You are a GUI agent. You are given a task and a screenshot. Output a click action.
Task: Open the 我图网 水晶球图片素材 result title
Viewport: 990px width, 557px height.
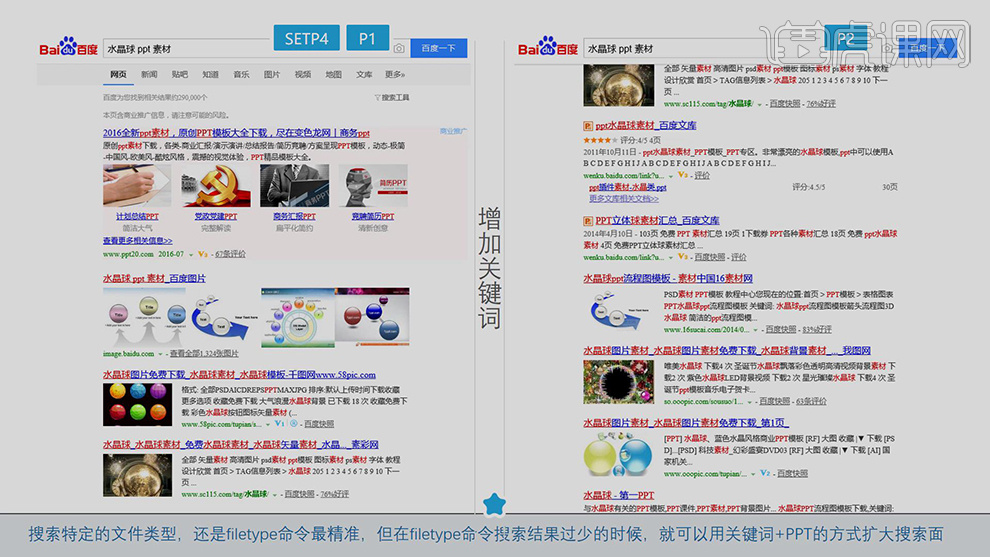[x=727, y=350]
